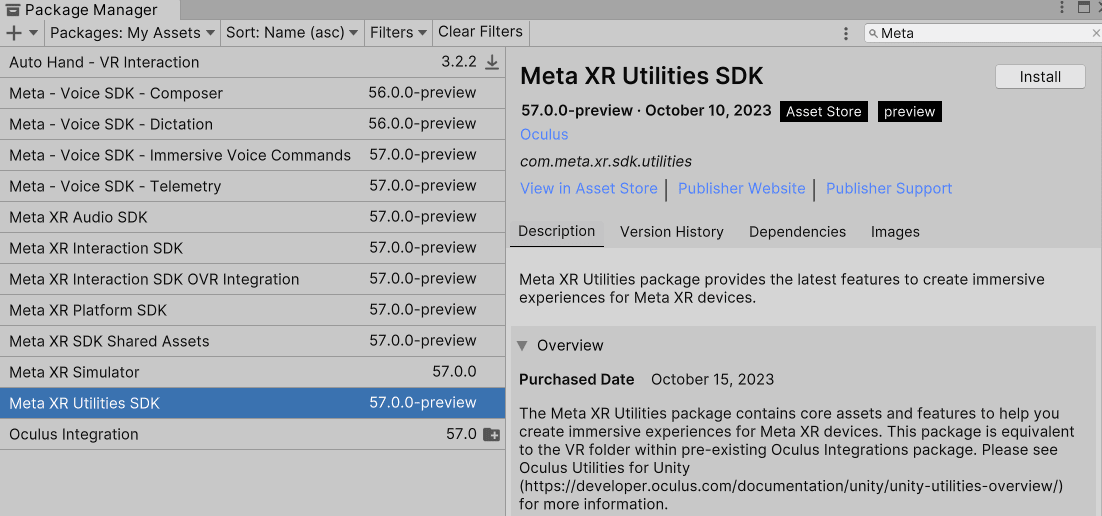Switch to Version History tab

coord(671,232)
